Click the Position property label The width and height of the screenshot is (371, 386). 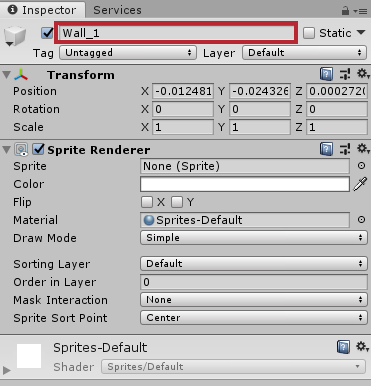pos(35,91)
